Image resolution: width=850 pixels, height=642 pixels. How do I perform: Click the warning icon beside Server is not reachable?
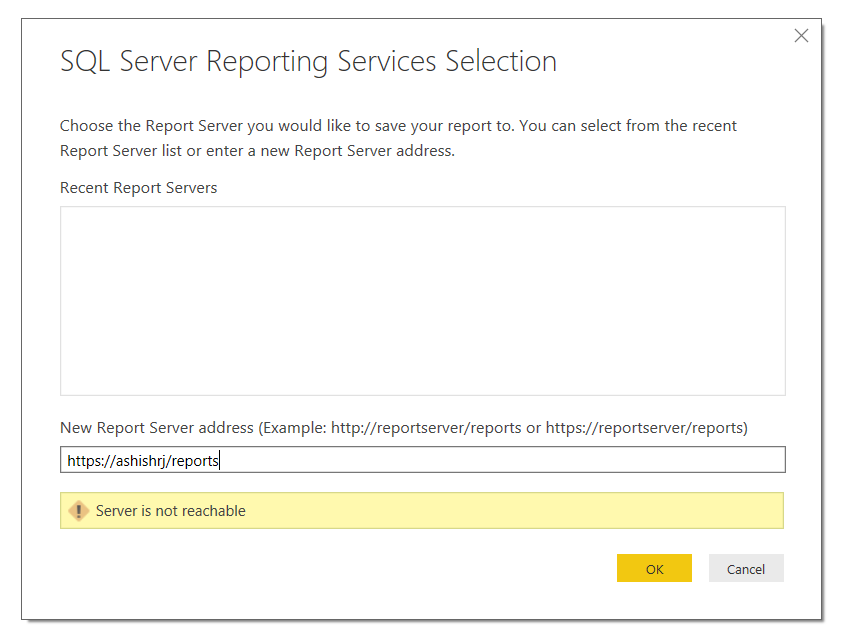pos(79,511)
